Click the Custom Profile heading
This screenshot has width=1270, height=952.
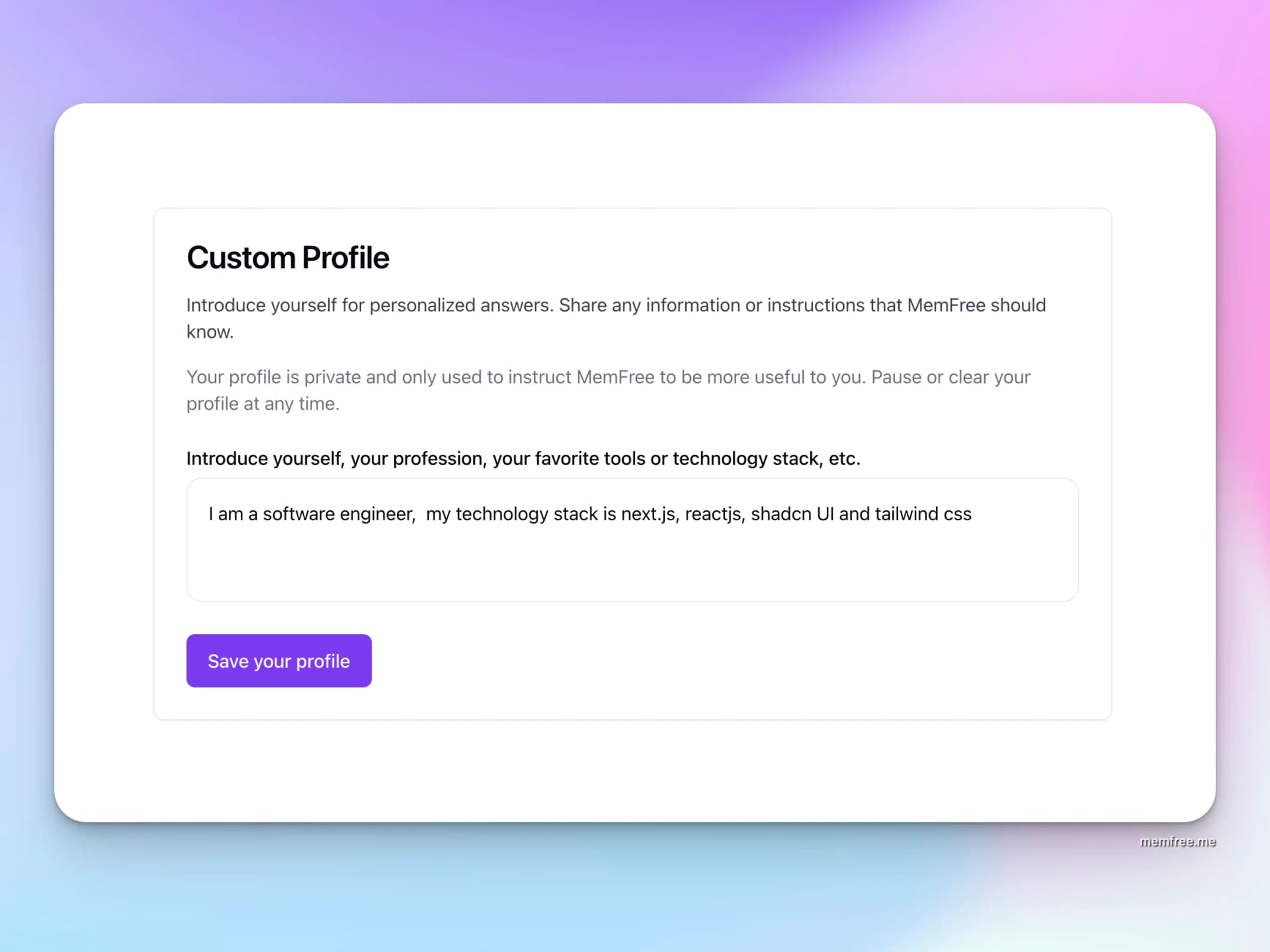point(288,258)
